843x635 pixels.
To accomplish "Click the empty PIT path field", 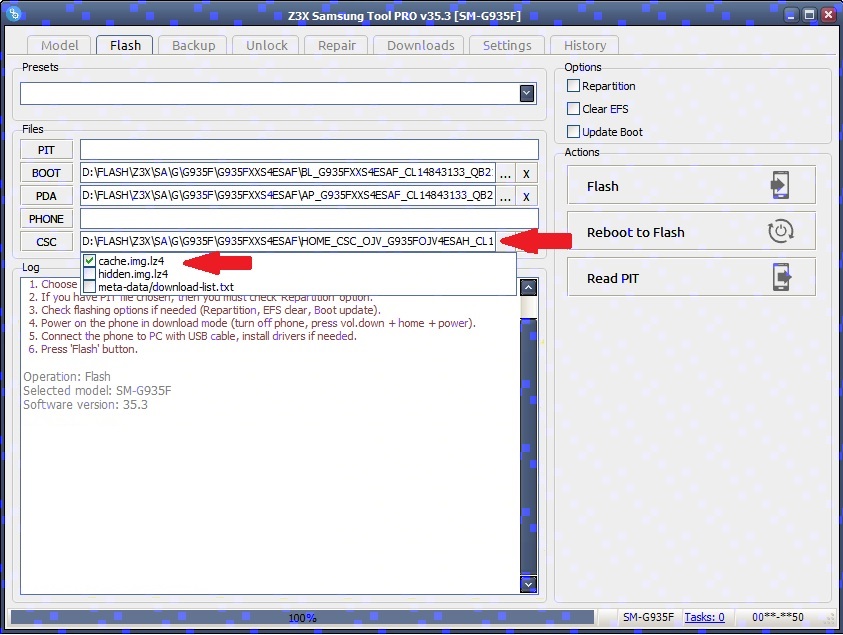I will coord(309,149).
